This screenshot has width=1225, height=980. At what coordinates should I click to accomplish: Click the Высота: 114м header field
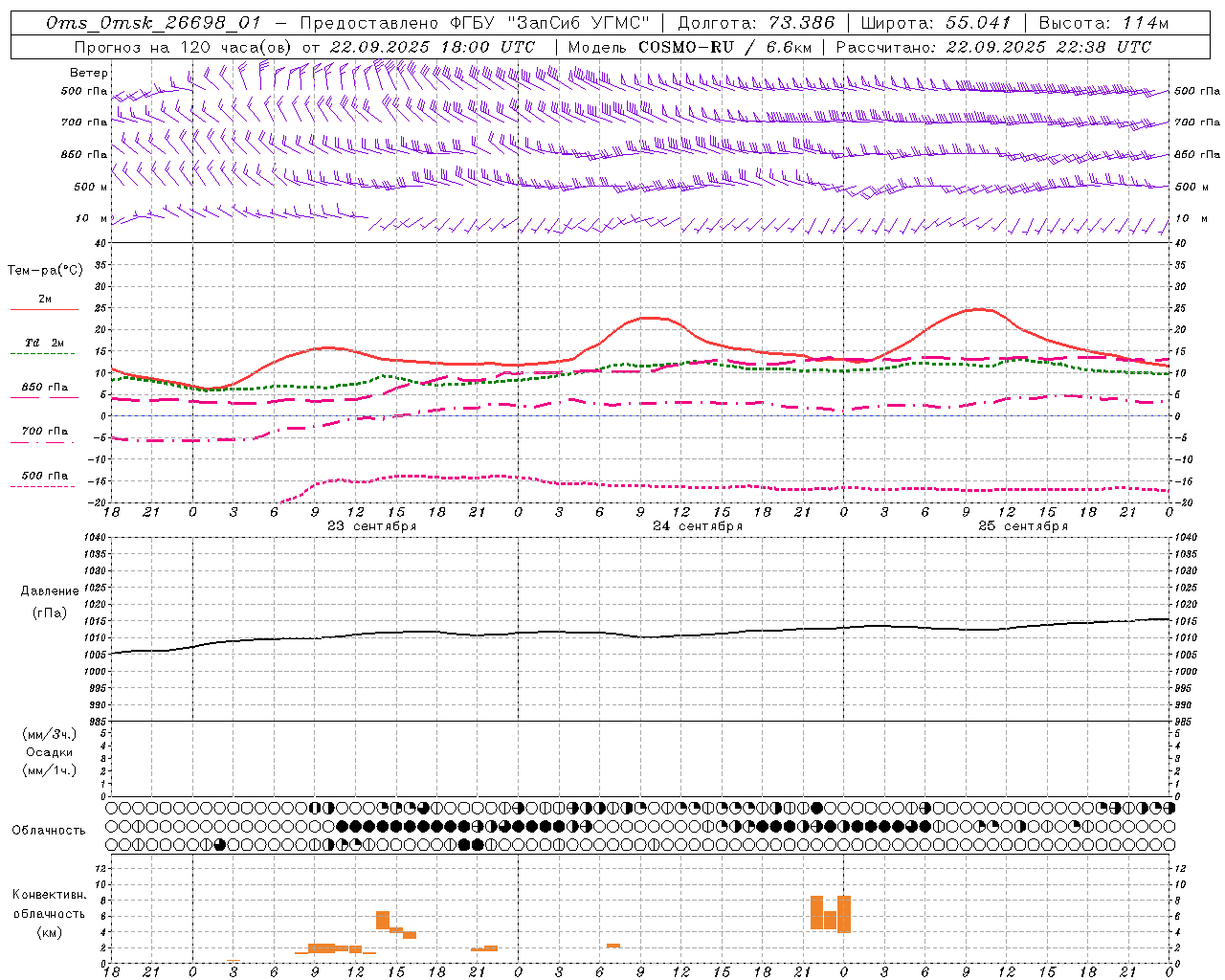[x=1103, y=23]
